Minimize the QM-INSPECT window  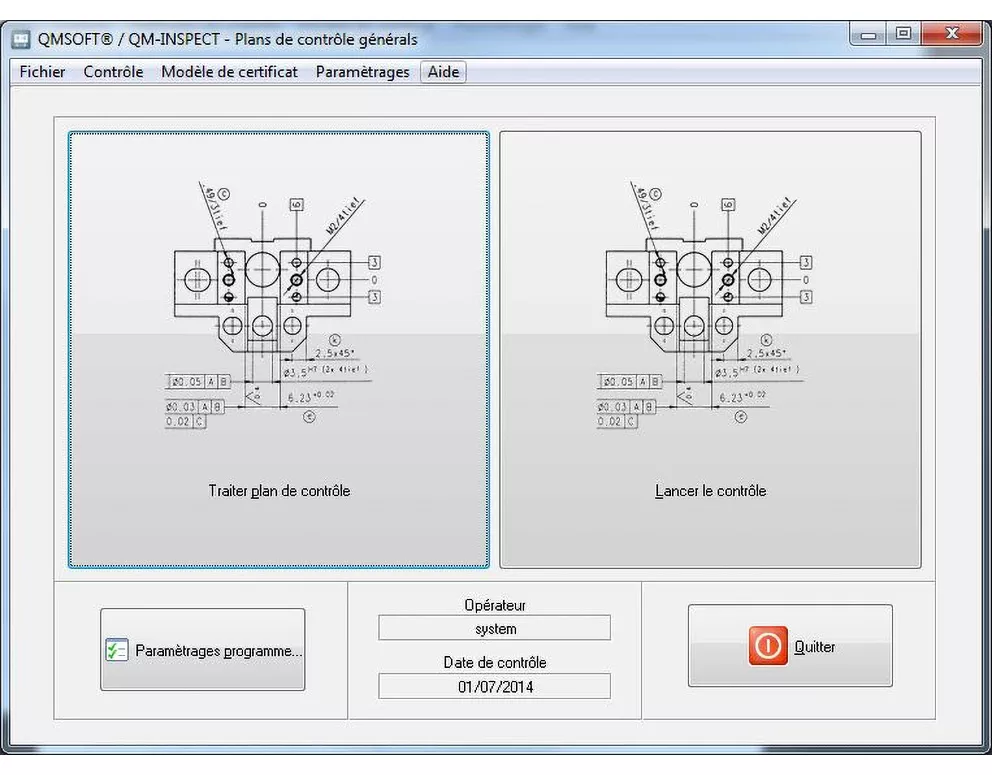(868, 34)
